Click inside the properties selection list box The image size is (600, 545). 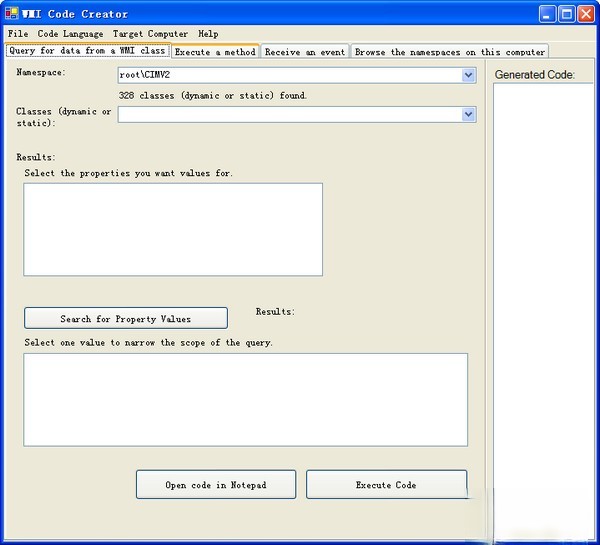173,229
